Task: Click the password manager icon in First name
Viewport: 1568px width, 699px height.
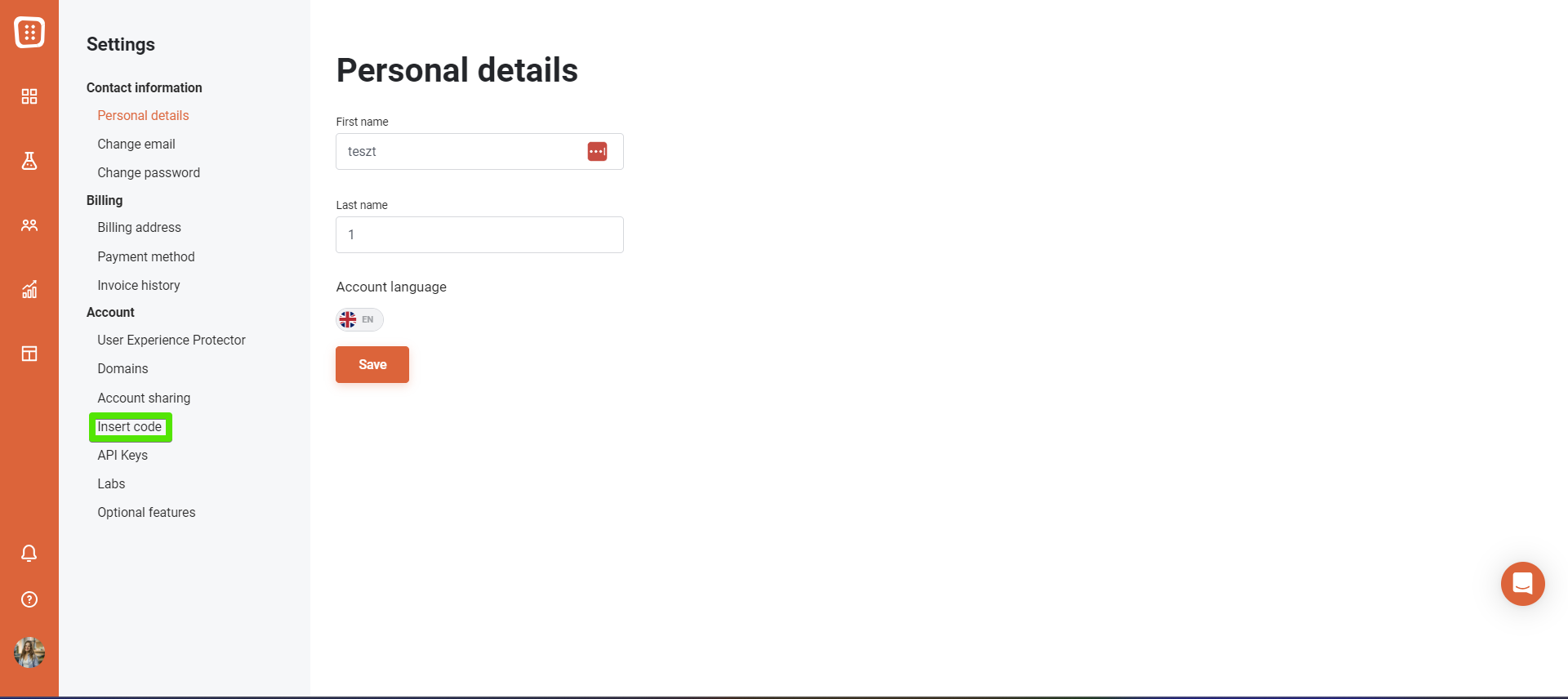Action: pyautogui.click(x=597, y=152)
